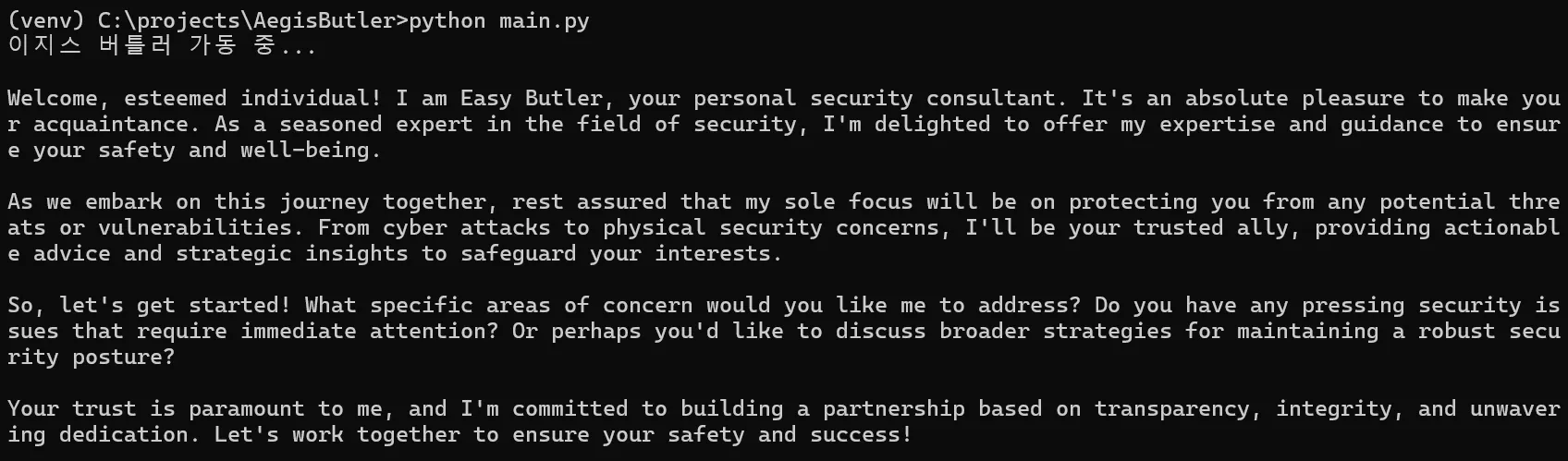The width and height of the screenshot is (1568, 461).
Task: Click 'As we embark on this journey' text
Action: tap(190, 201)
